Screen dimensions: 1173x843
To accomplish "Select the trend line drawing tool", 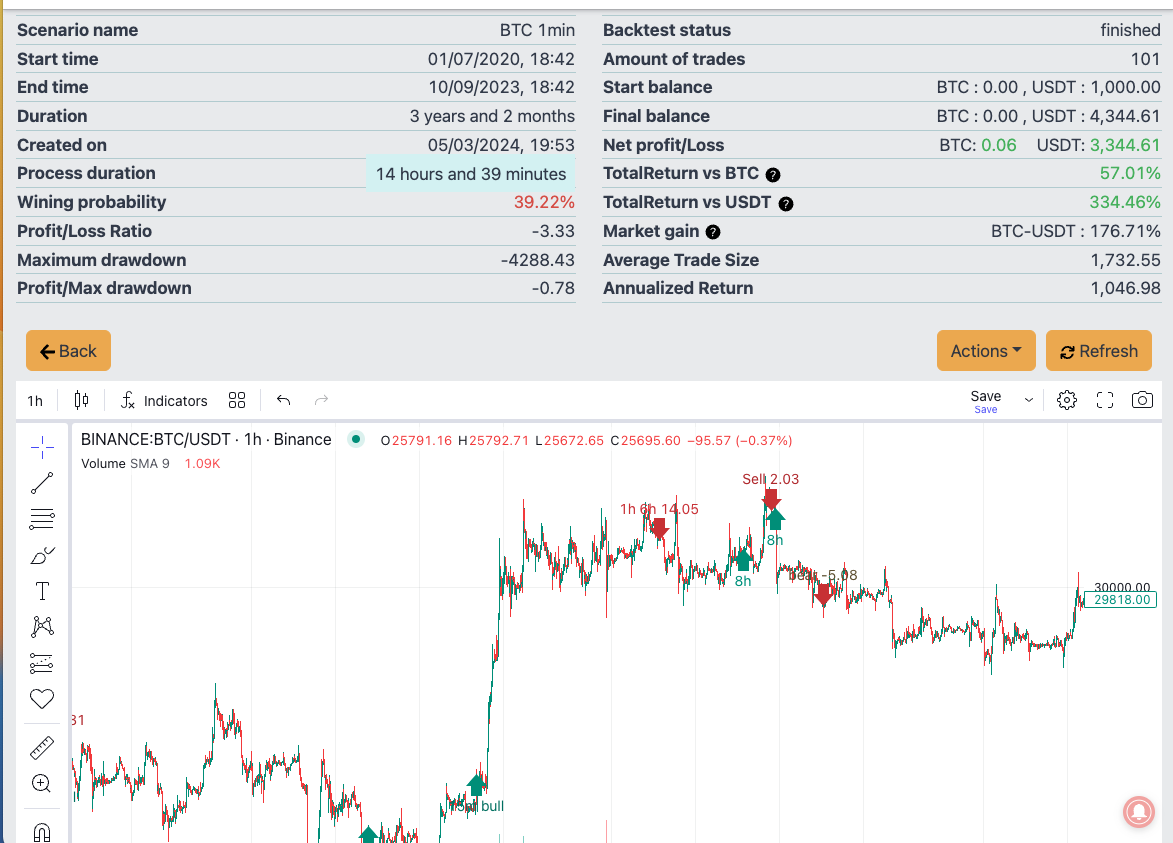I will click(x=41, y=482).
